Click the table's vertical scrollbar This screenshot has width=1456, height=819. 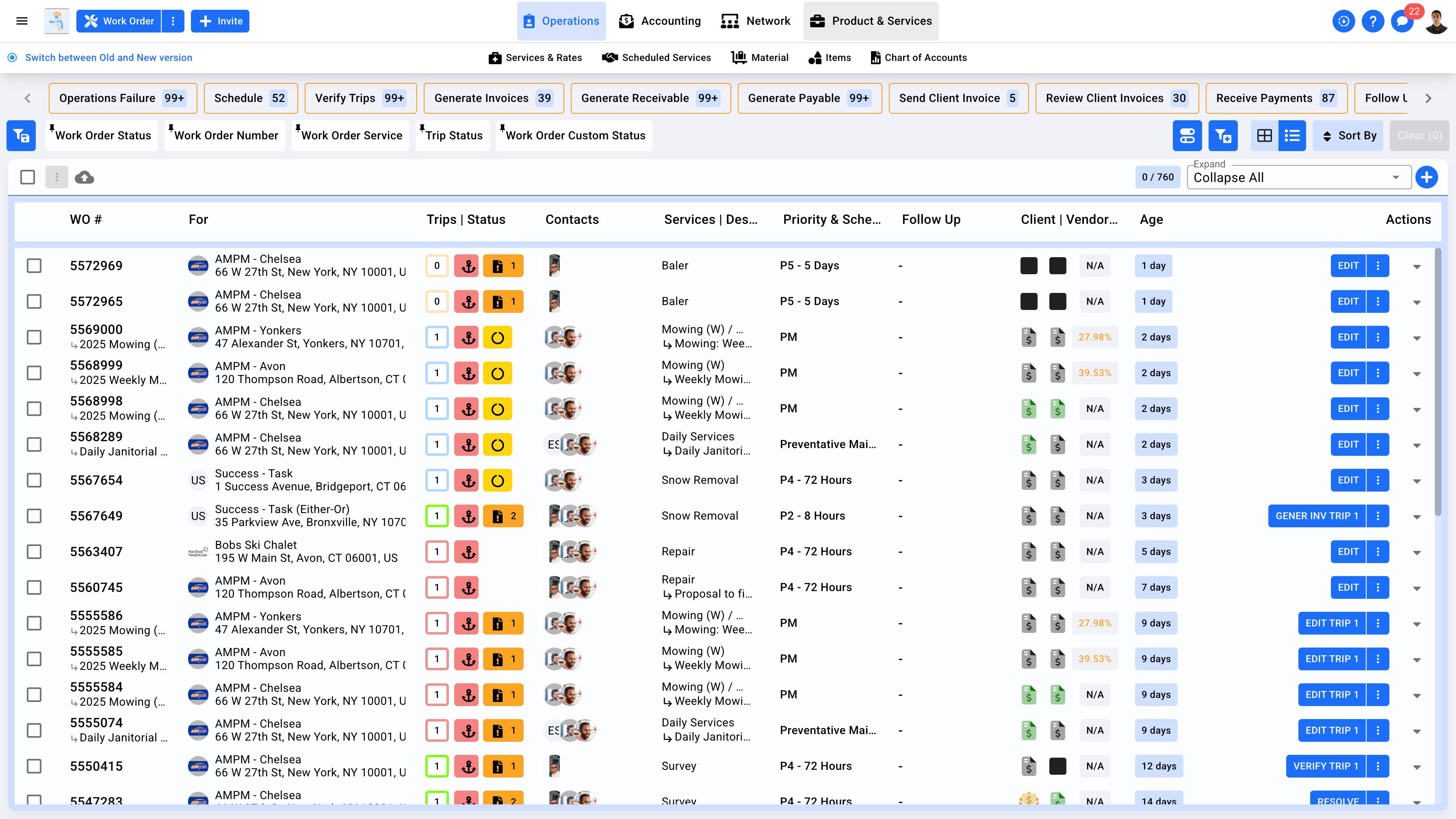pos(1438,379)
